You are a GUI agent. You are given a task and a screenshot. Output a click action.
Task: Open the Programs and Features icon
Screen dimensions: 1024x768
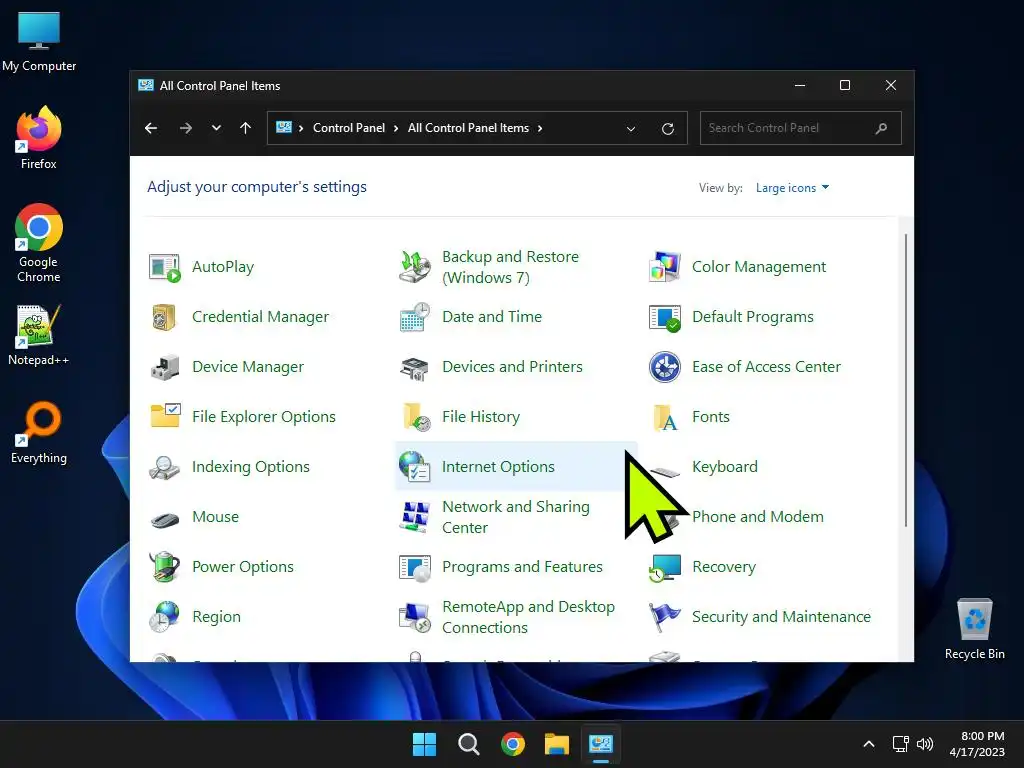click(415, 568)
